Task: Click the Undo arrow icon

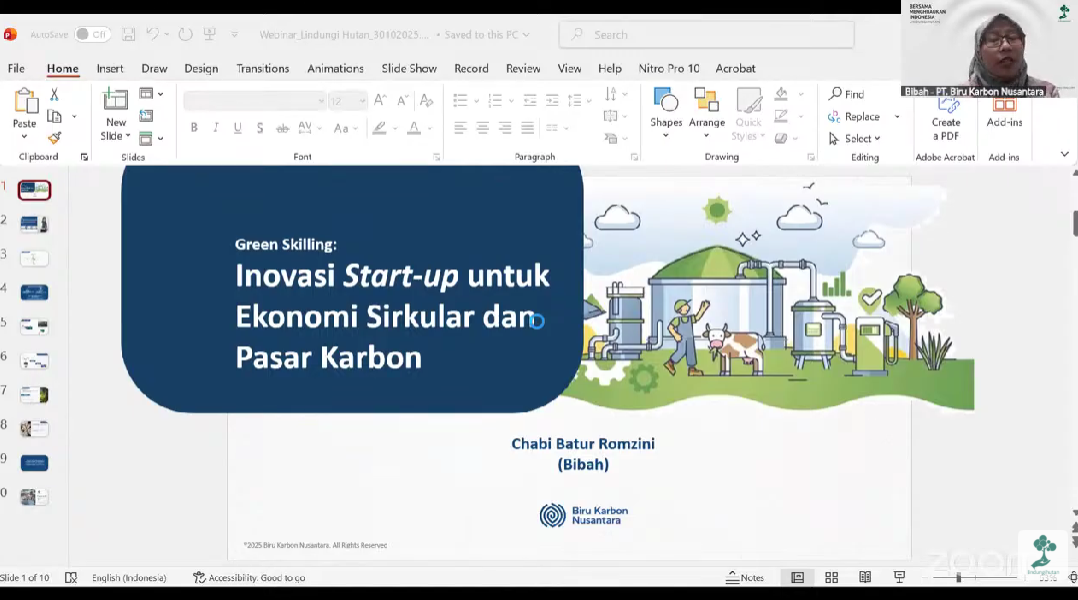Action: pos(153,34)
